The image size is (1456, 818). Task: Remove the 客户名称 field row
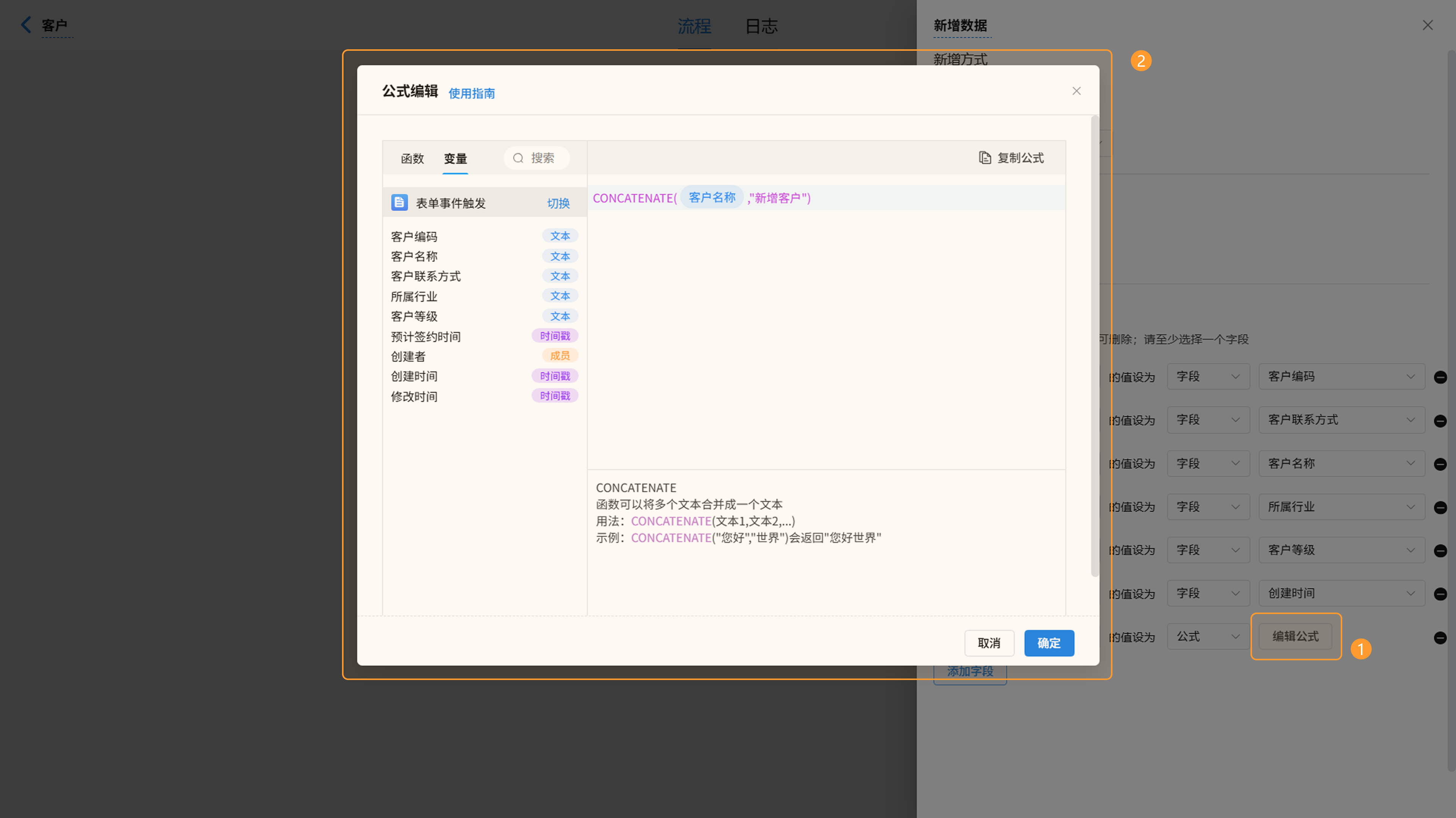(1440, 464)
